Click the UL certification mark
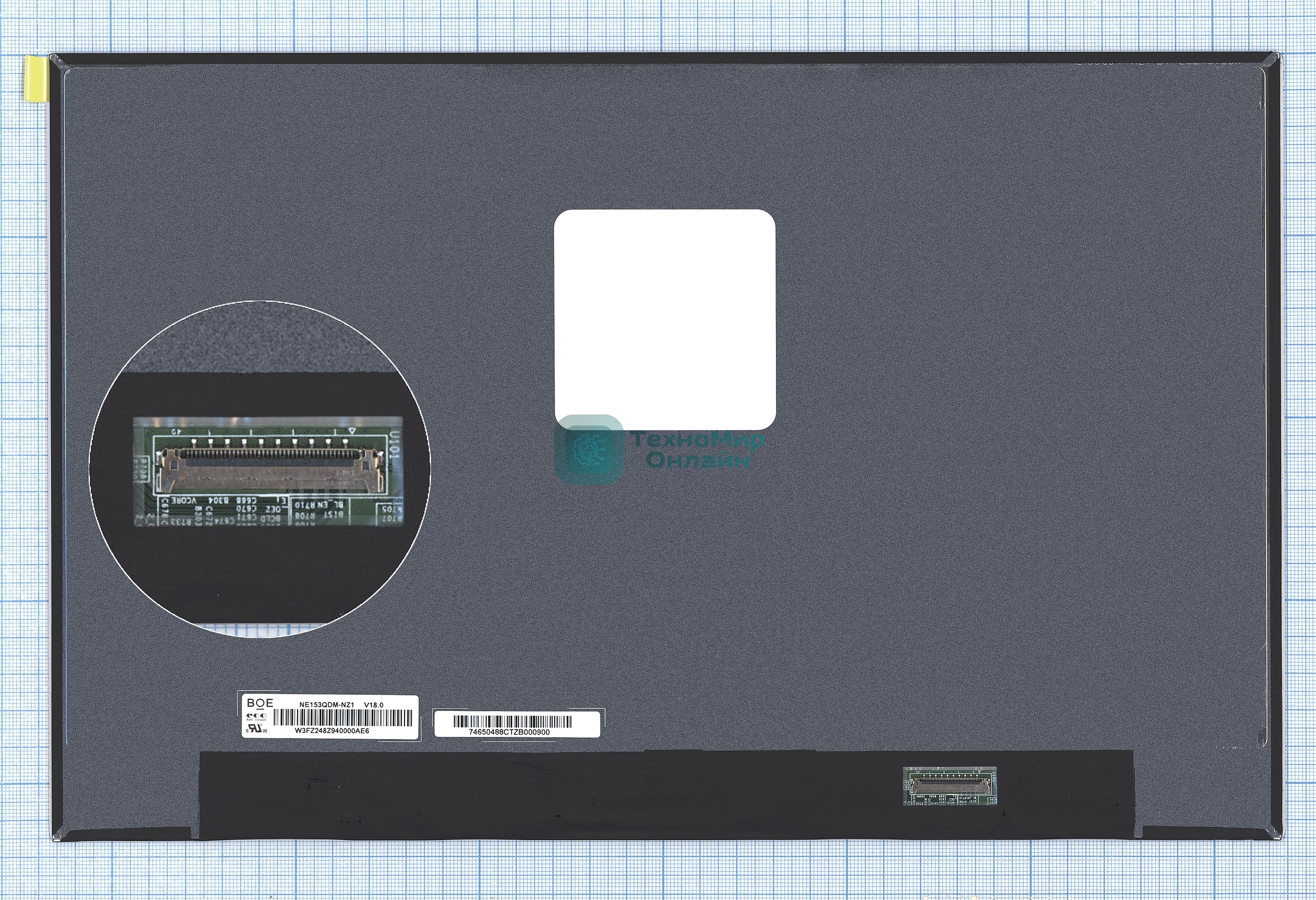 (256, 729)
